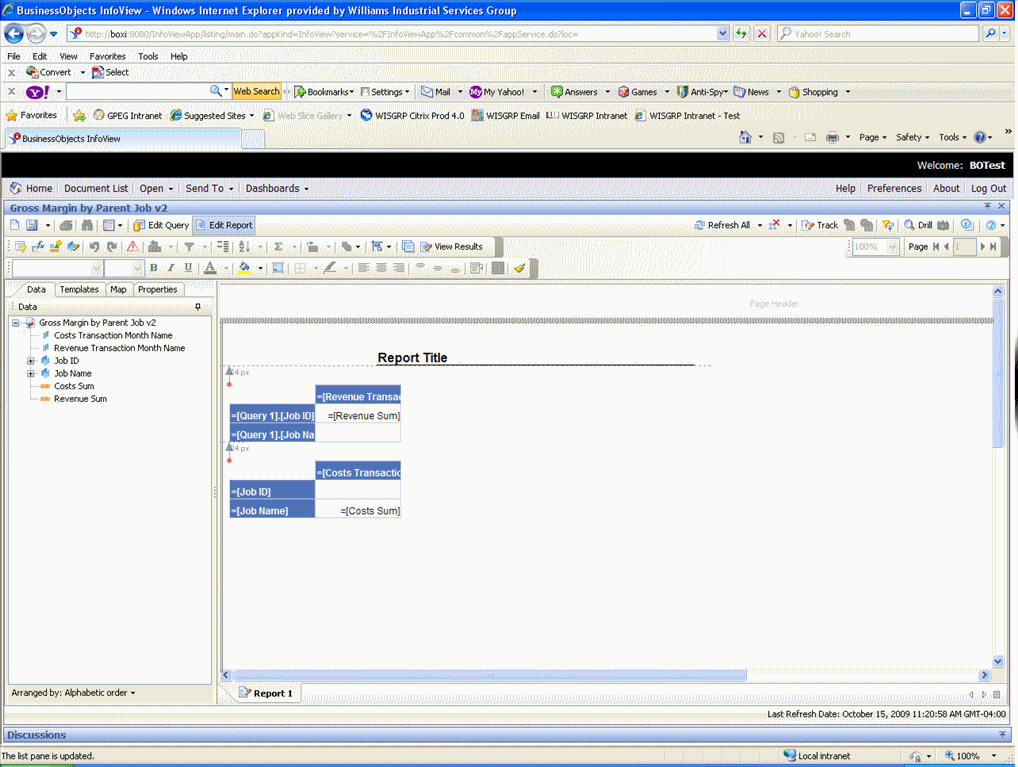The width and height of the screenshot is (1018, 767).
Task: Switch to the Templates tab
Action: (79, 290)
